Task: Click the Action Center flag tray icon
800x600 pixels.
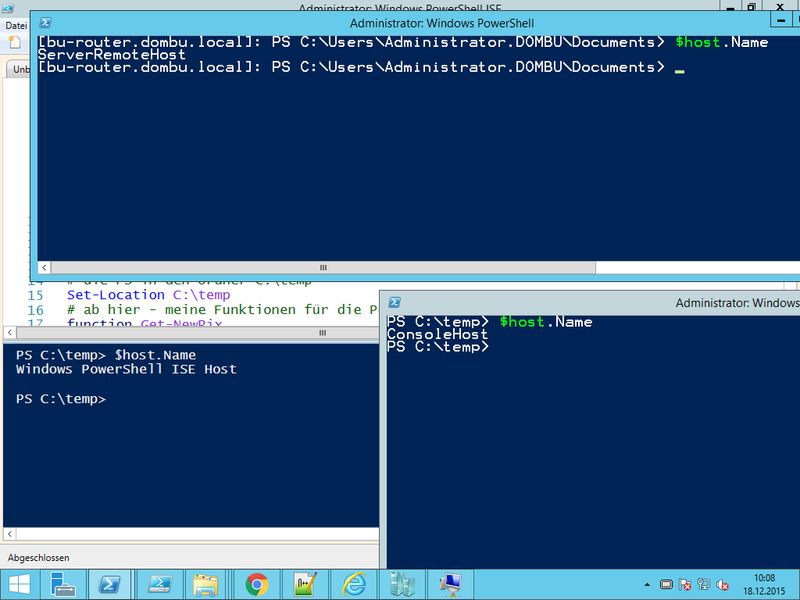Action: (685, 585)
